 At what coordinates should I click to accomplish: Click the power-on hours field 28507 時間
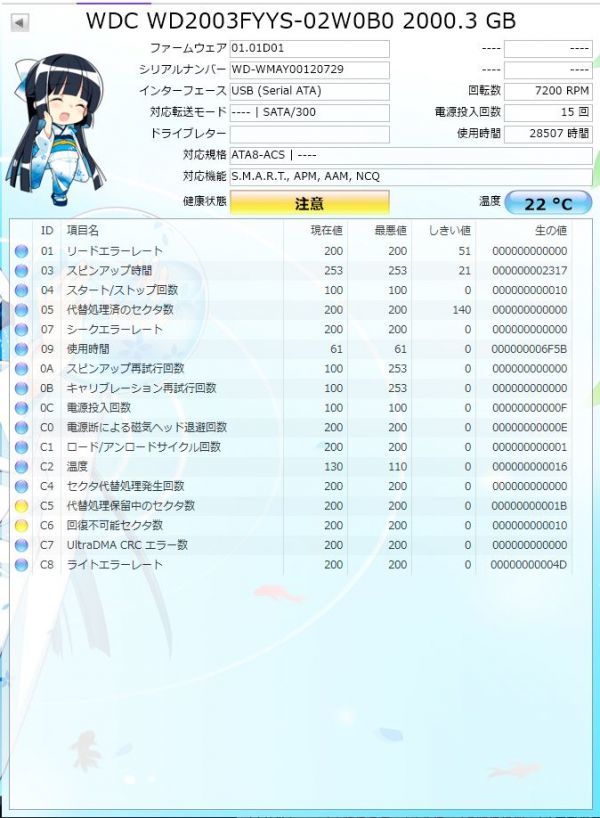[548, 134]
